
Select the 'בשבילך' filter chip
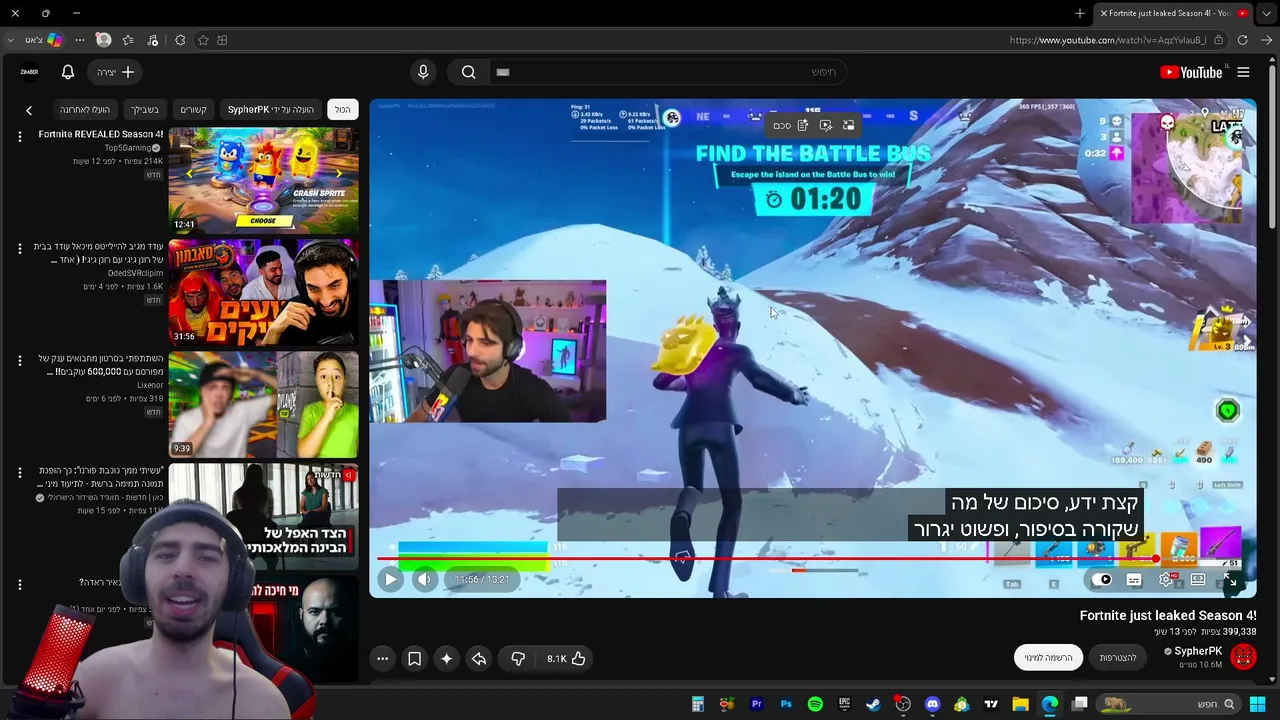coord(144,110)
